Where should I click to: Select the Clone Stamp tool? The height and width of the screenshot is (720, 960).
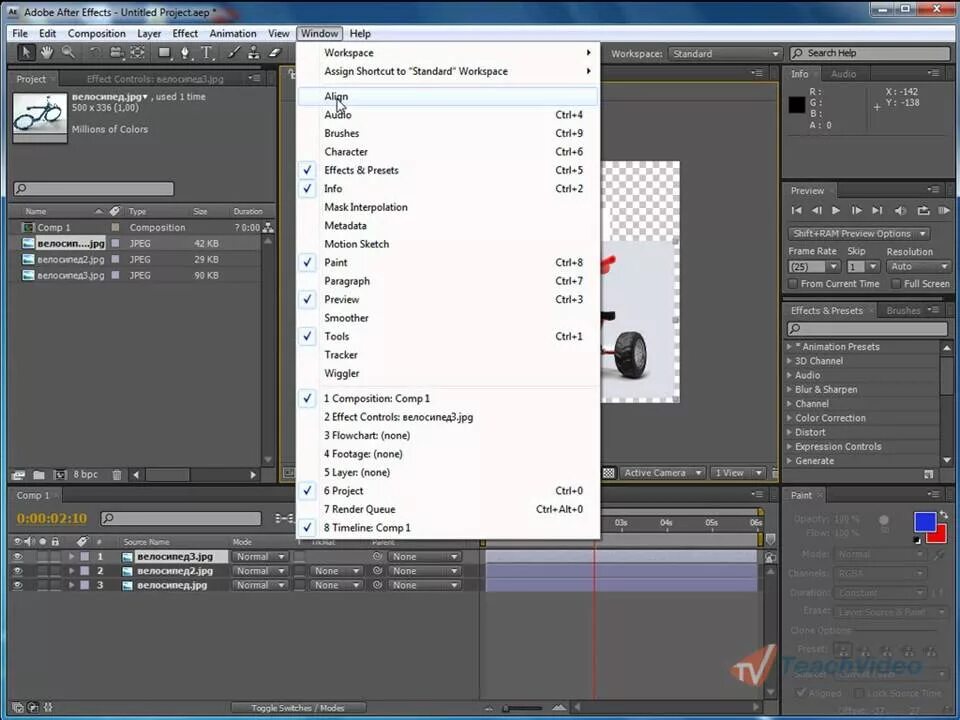click(253, 53)
